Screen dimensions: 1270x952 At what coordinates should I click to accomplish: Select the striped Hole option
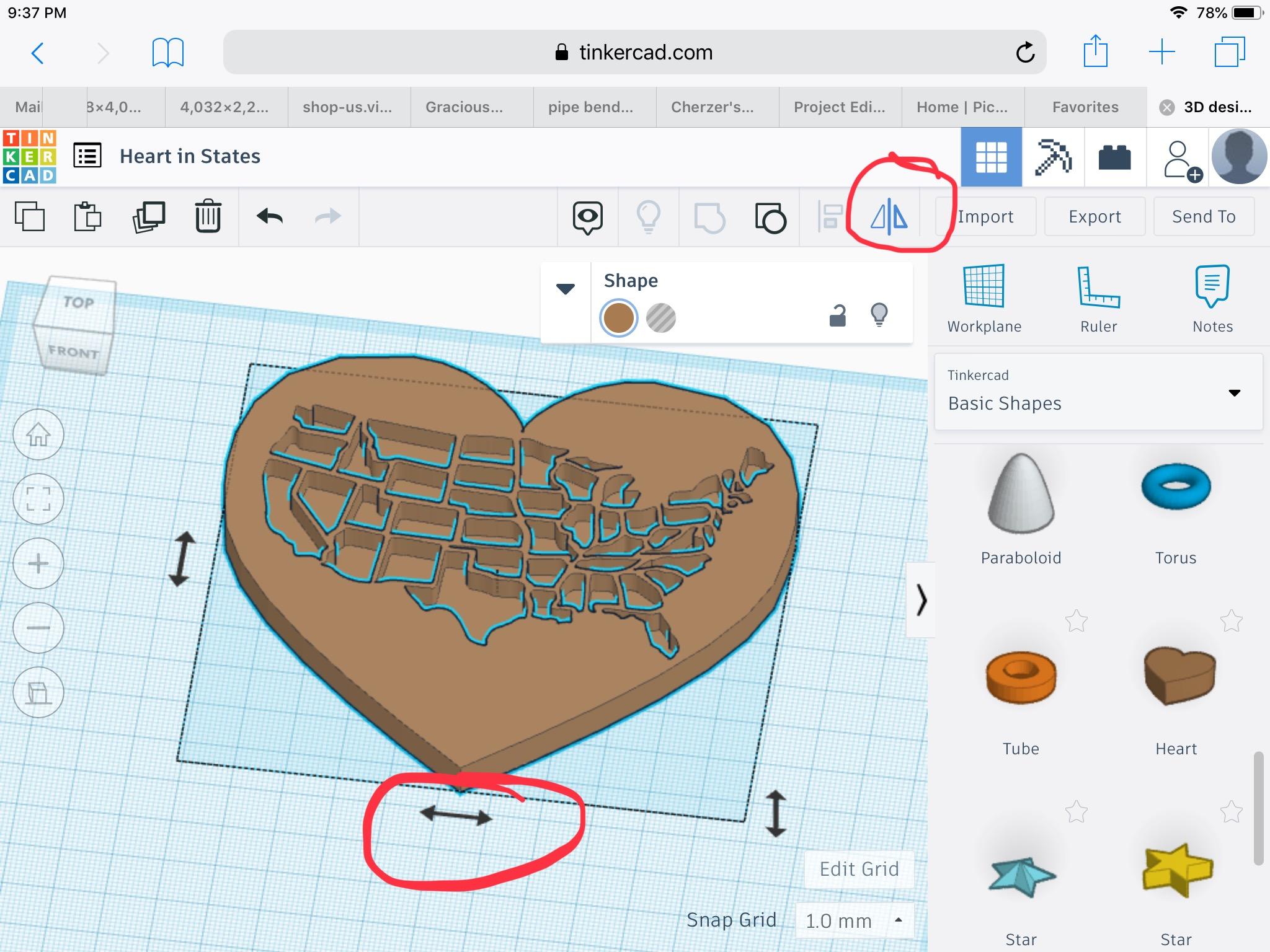[x=660, y=318]
